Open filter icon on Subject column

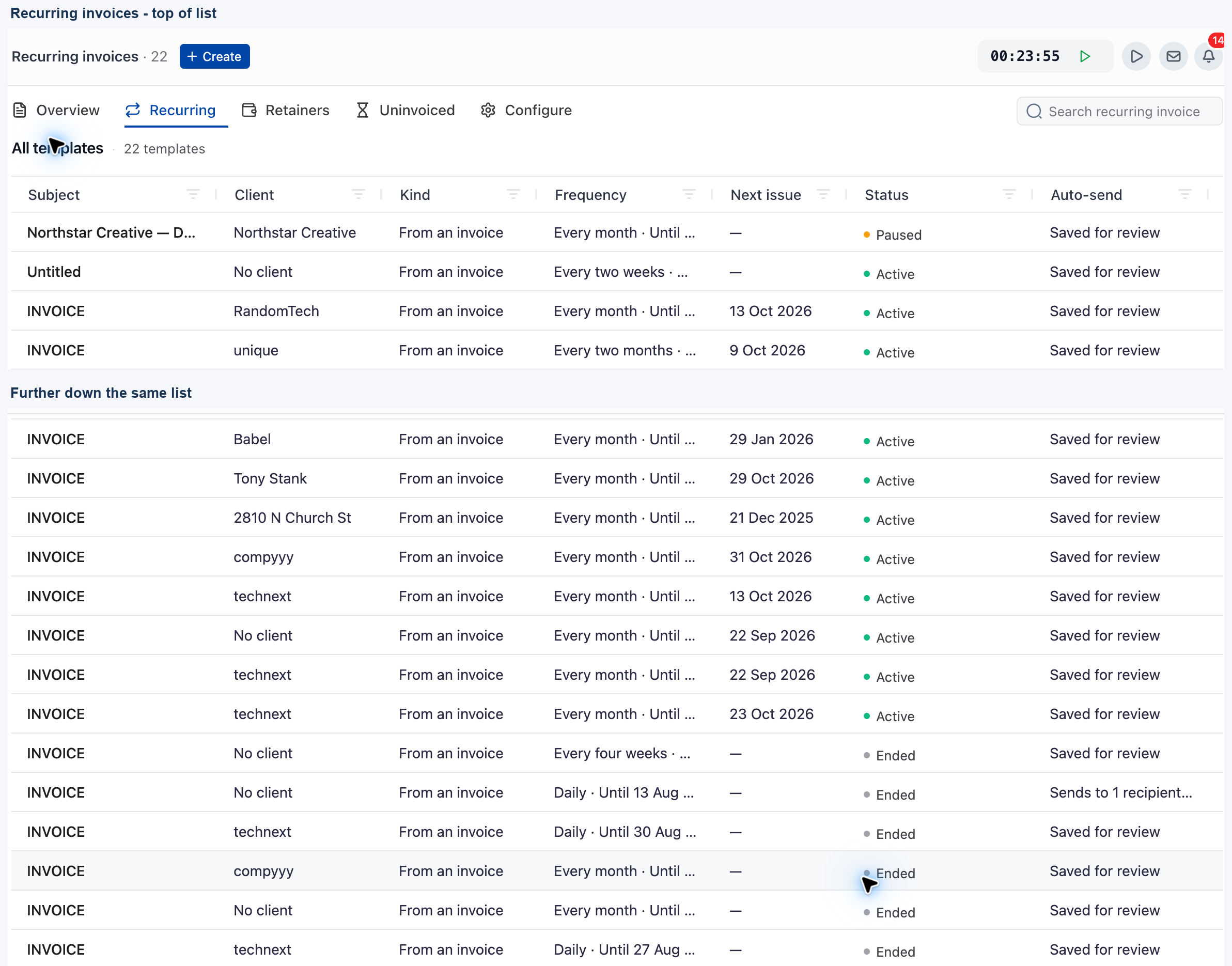[193, 195]
